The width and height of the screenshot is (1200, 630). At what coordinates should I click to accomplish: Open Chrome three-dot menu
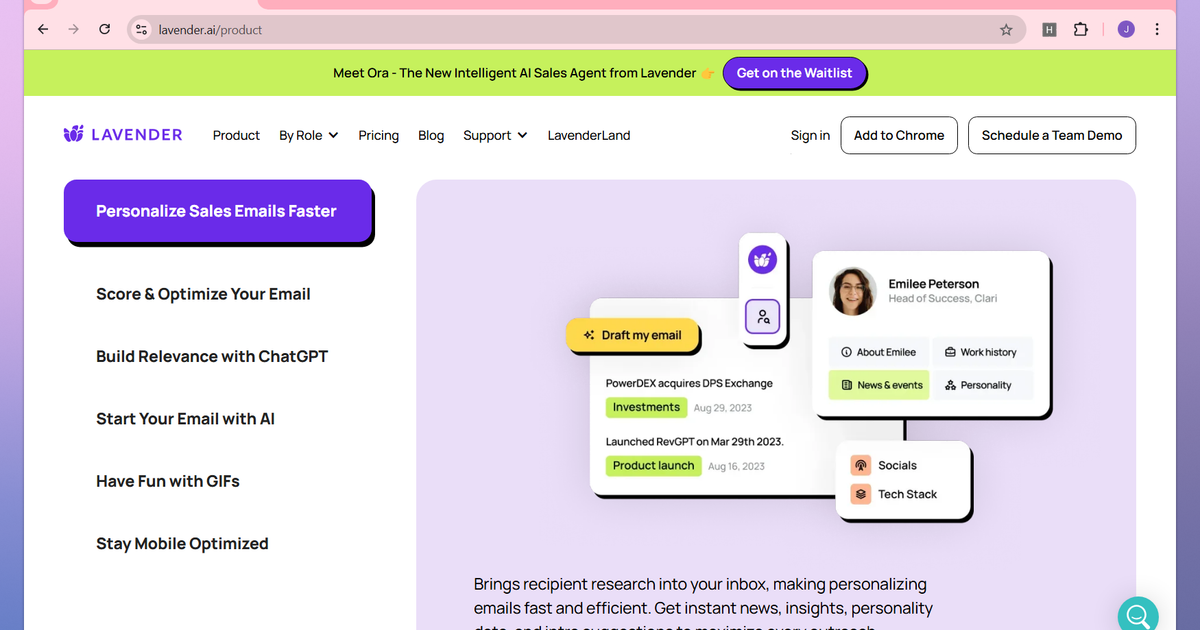point(1157,30)
